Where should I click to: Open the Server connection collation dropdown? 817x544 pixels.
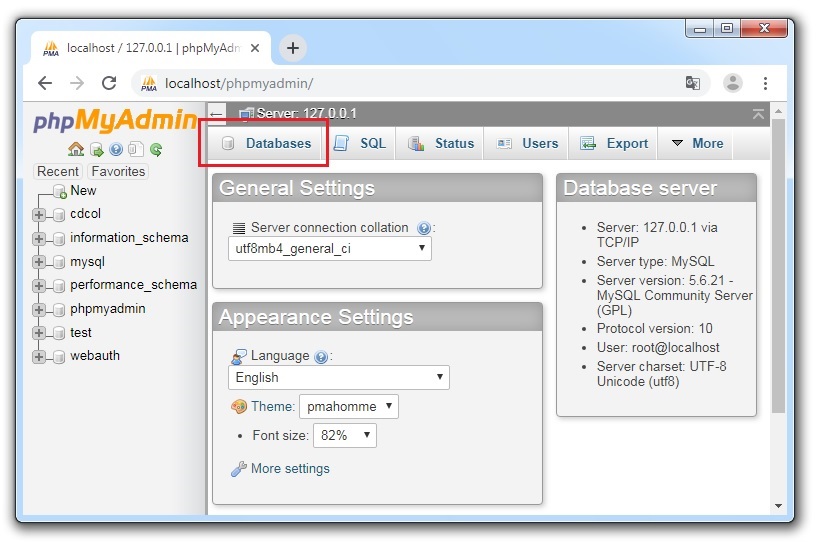[x=330, y=249]
